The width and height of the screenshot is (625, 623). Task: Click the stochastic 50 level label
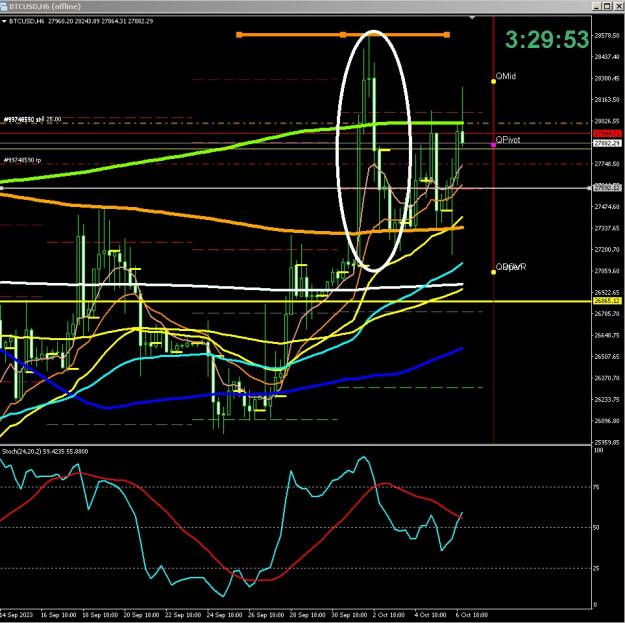click(596, 528)
